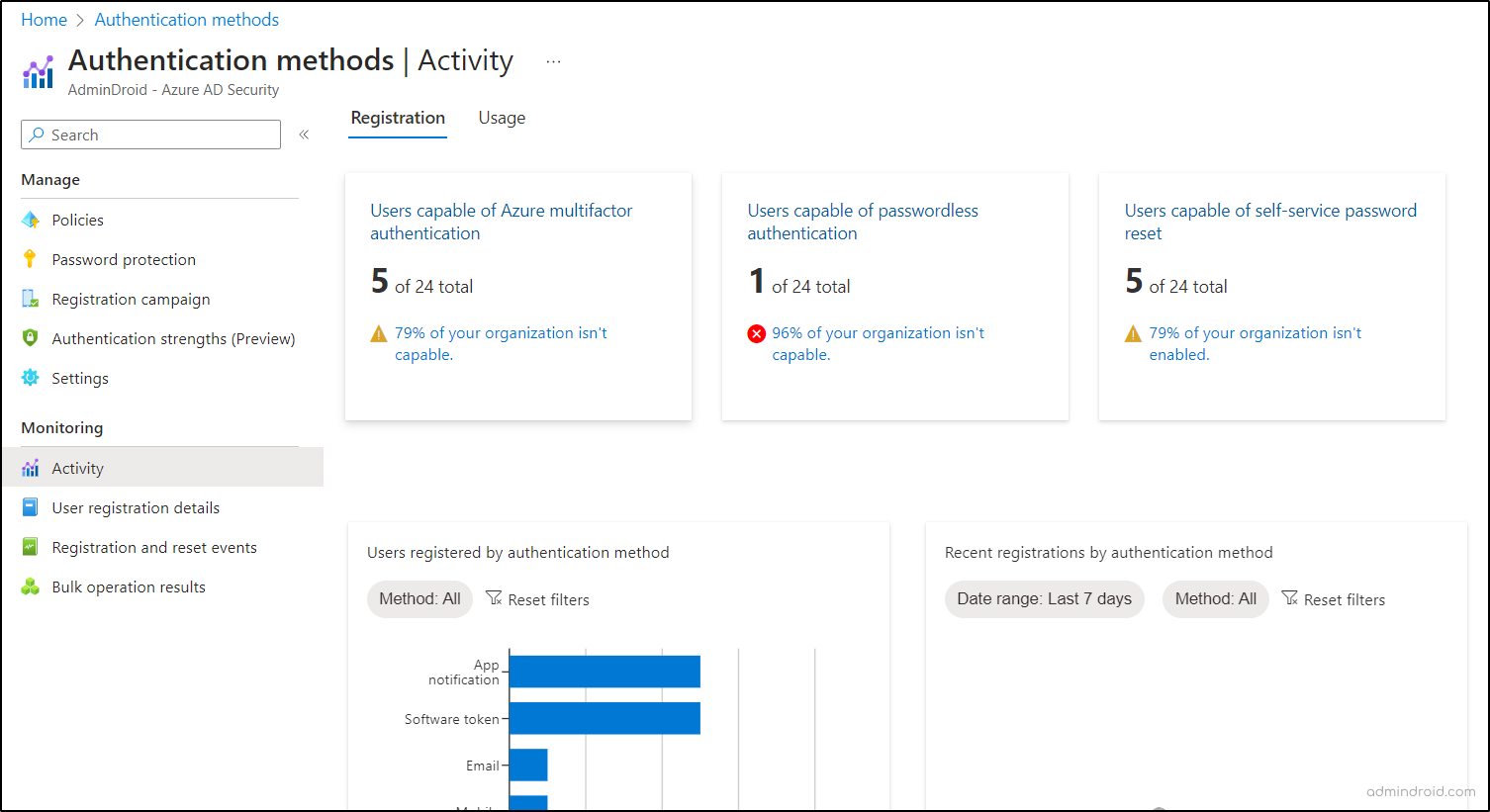Select the Registration tab
Image resolution: width=1490 pixels, height=812 pixels.
398,118
